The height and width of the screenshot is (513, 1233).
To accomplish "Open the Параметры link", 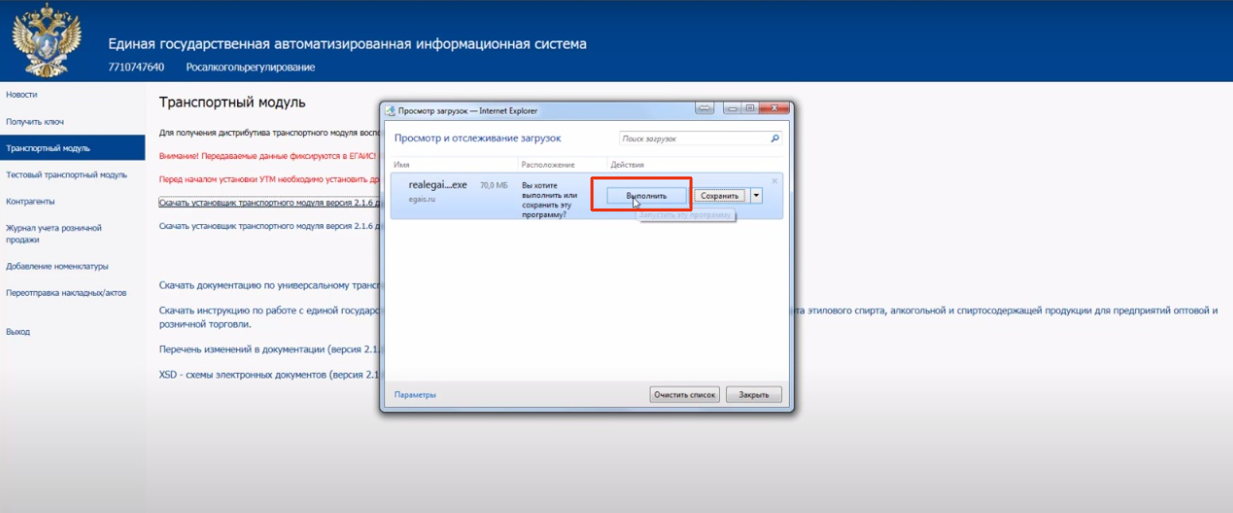I will point(415,395).
